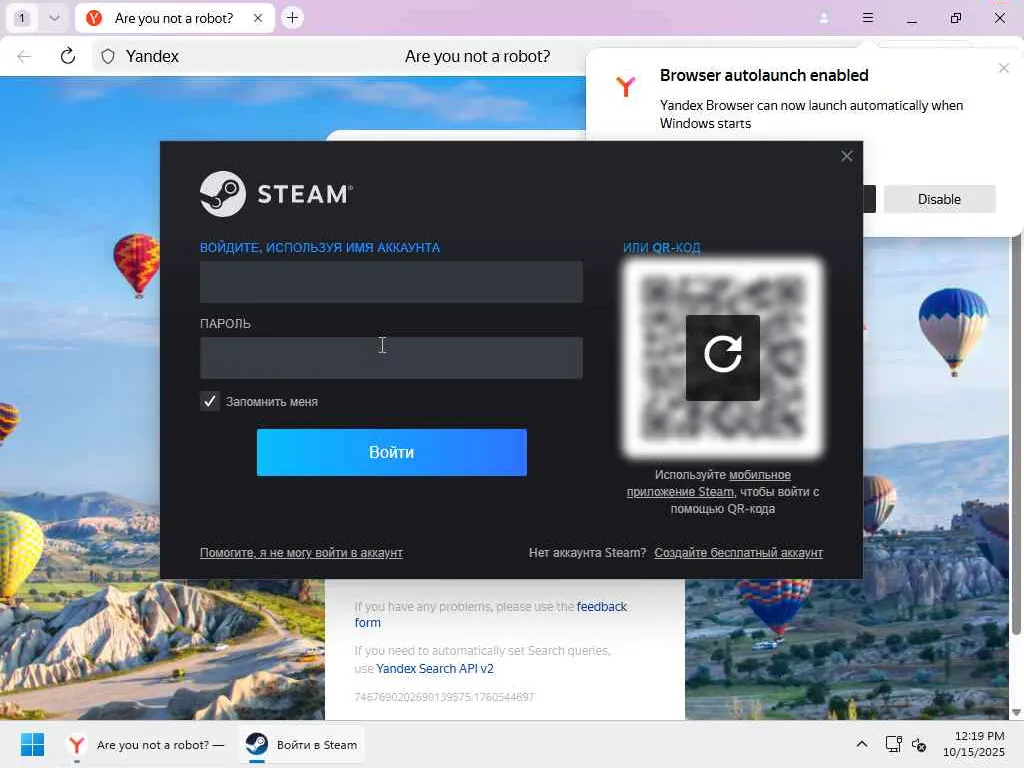Open the мобильное приложение Steam link
This screenshot has height=768, width=1024.
point(709,483)
